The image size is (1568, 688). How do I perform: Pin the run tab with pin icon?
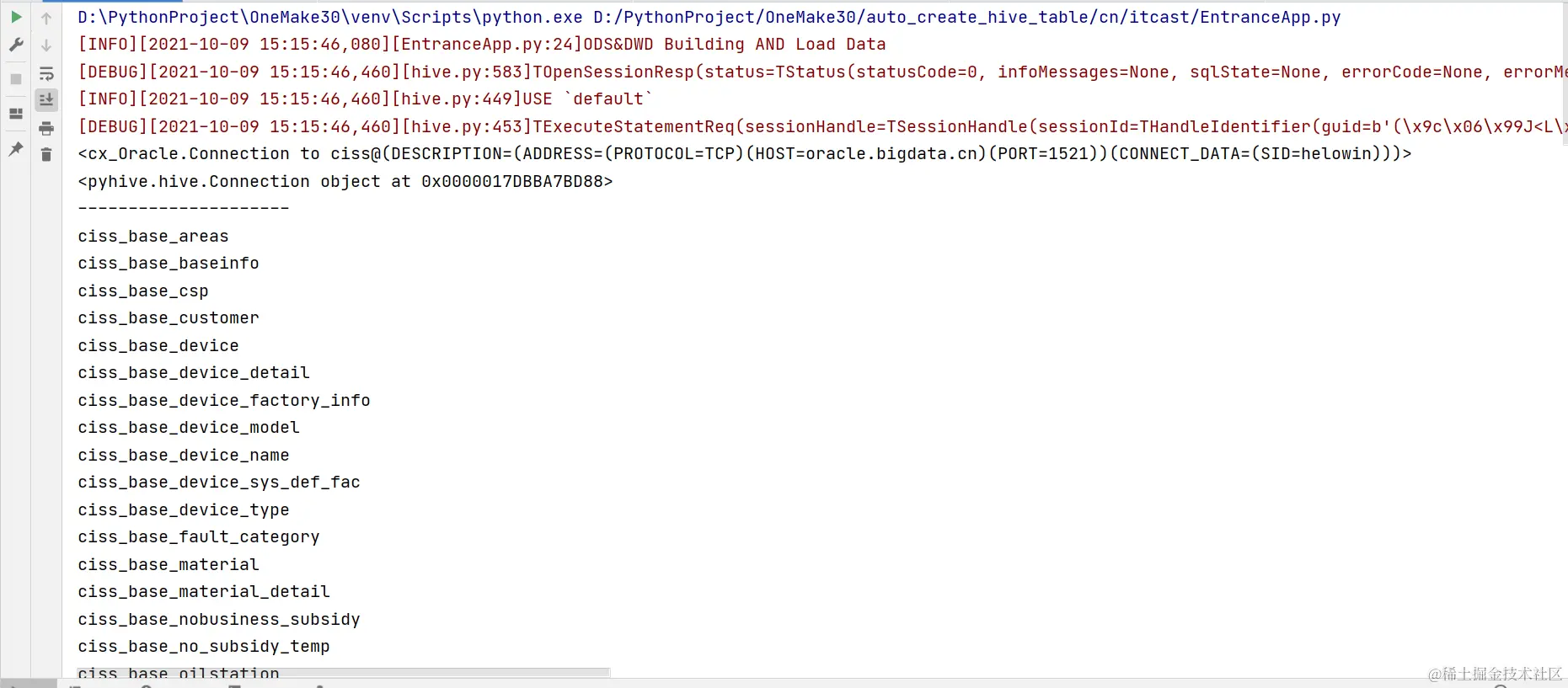coord(16,149)
